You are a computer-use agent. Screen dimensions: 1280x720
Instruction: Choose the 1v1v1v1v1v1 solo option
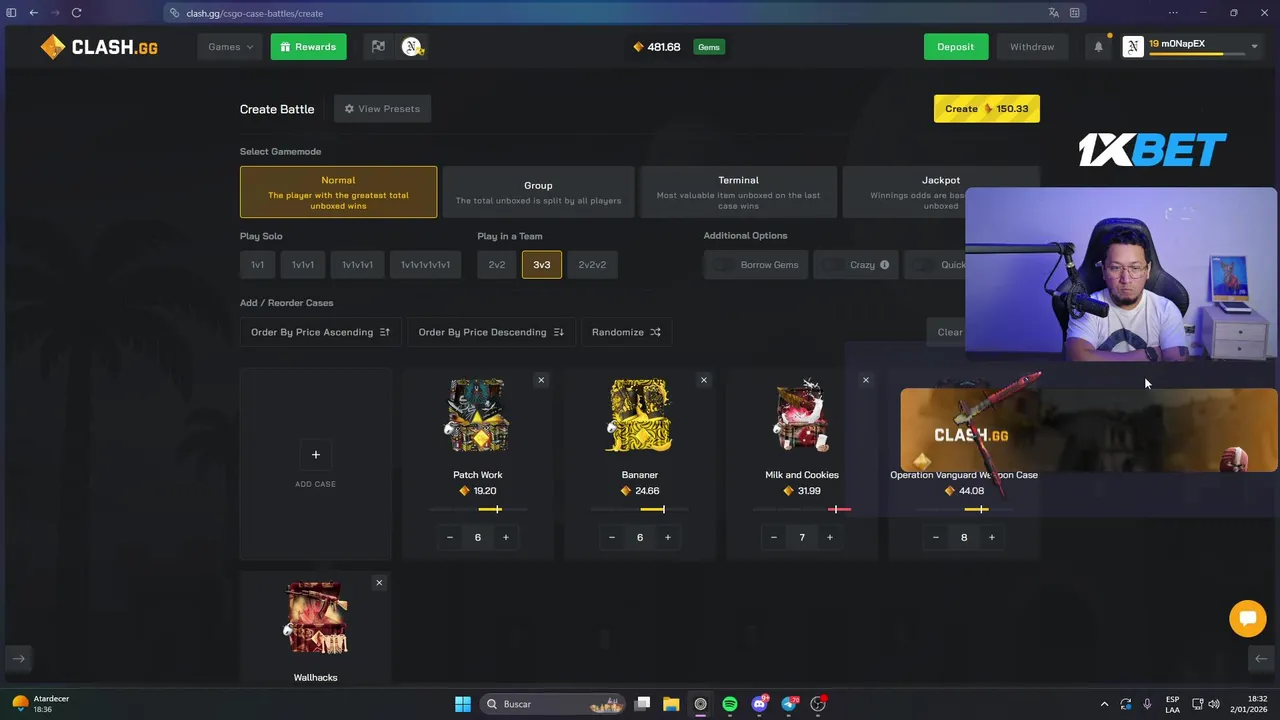(425, 265)
